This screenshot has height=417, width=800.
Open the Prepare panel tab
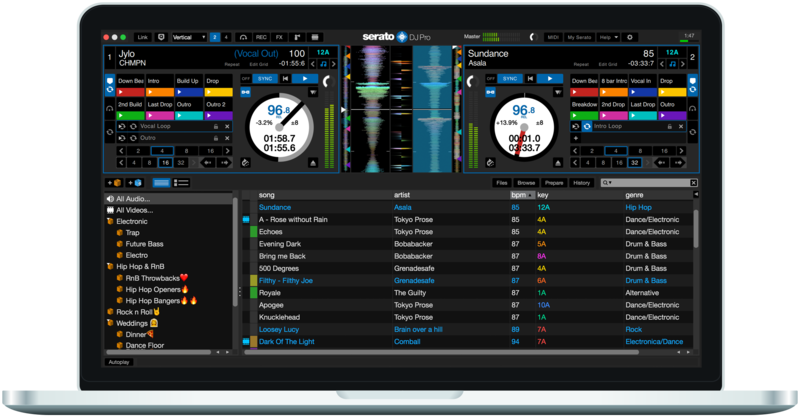click(x=554, y=183)
